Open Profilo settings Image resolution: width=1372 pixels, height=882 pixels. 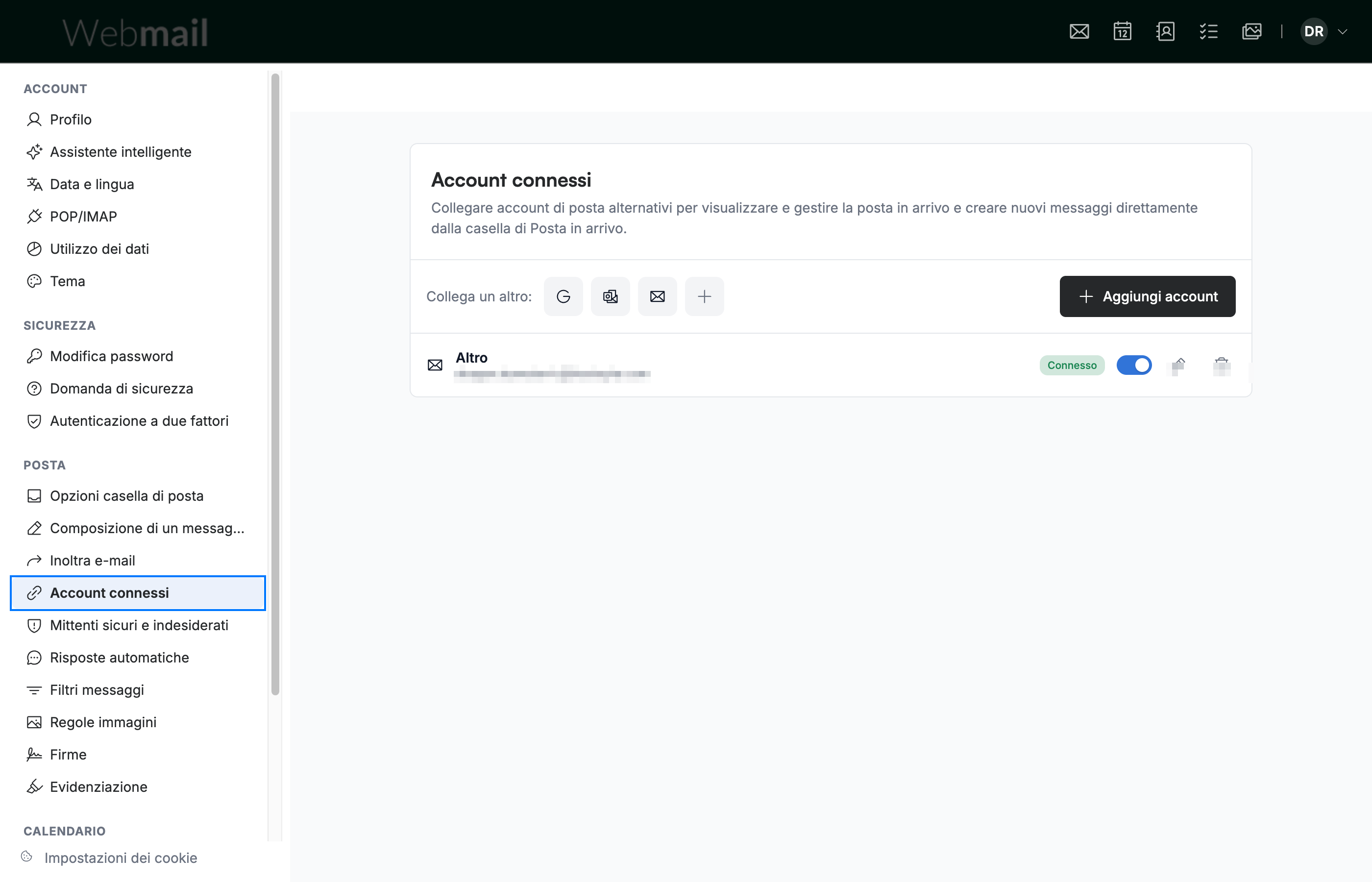[138, 120]
